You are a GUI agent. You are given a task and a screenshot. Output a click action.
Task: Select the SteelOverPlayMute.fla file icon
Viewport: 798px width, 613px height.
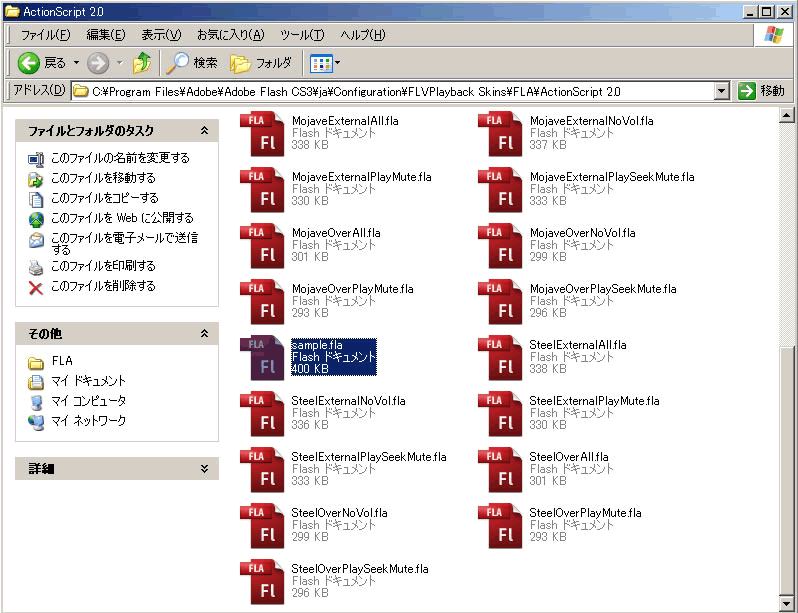point(500,526)
